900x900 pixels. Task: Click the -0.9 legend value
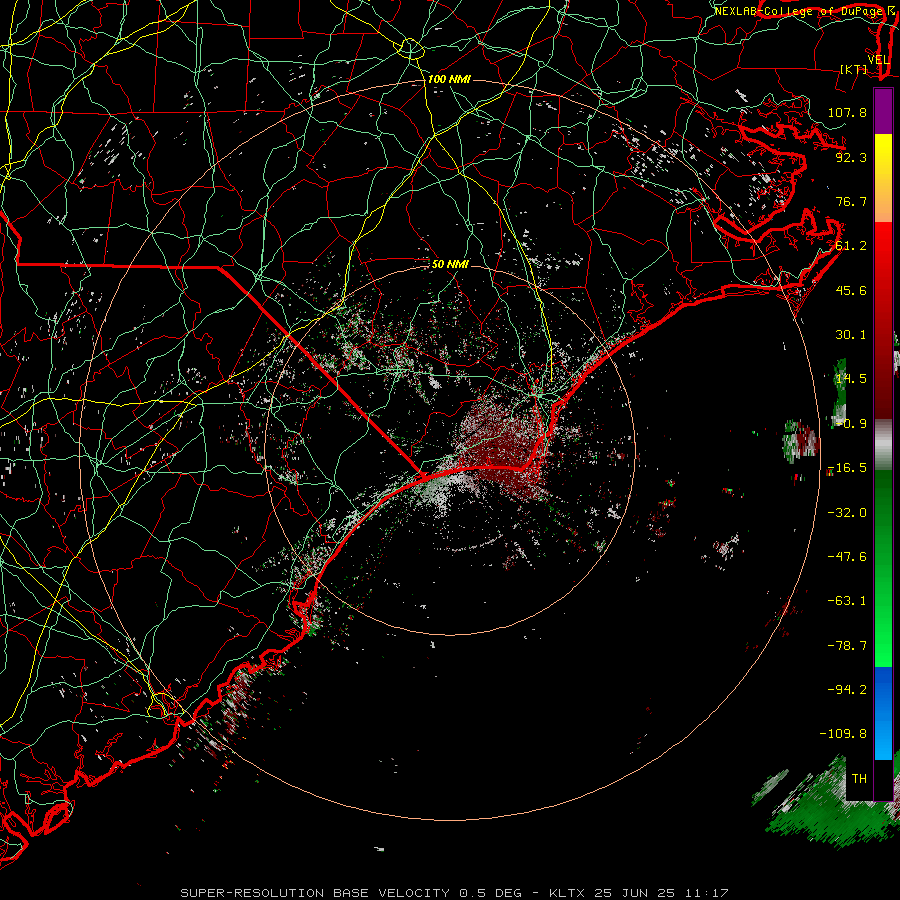point(851,424)
